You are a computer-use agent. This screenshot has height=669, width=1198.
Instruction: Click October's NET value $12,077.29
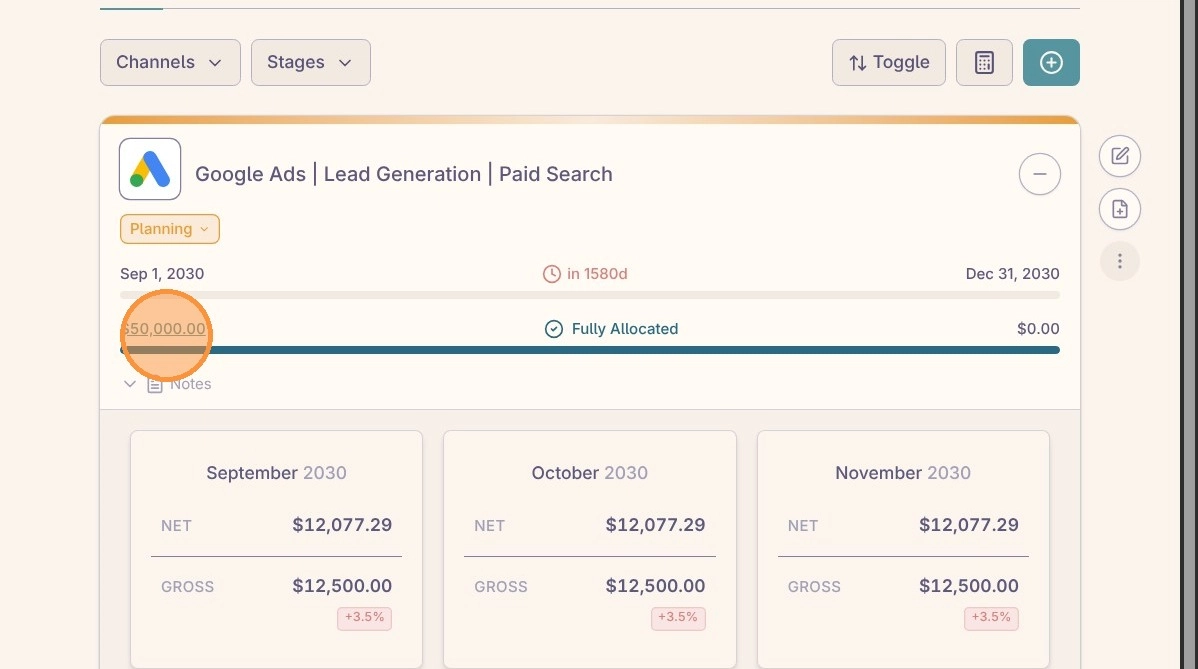656,525
